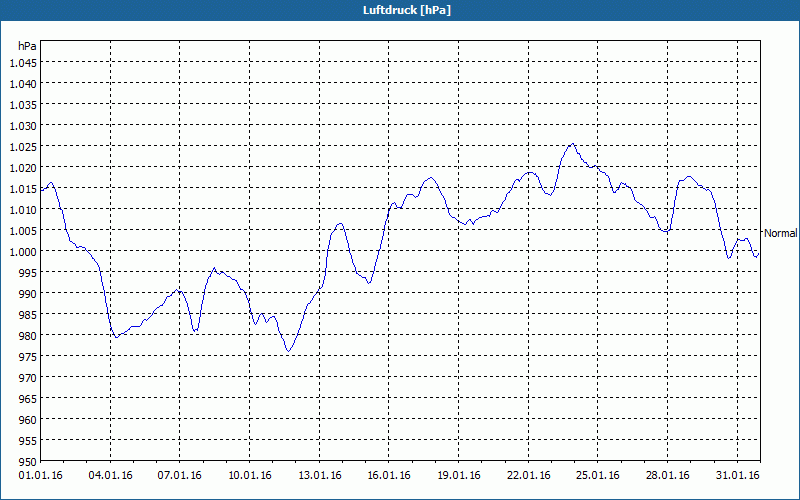The image size is (800, 500).
Task: Click the 07.01.16 date label
Action: [180, 476]
